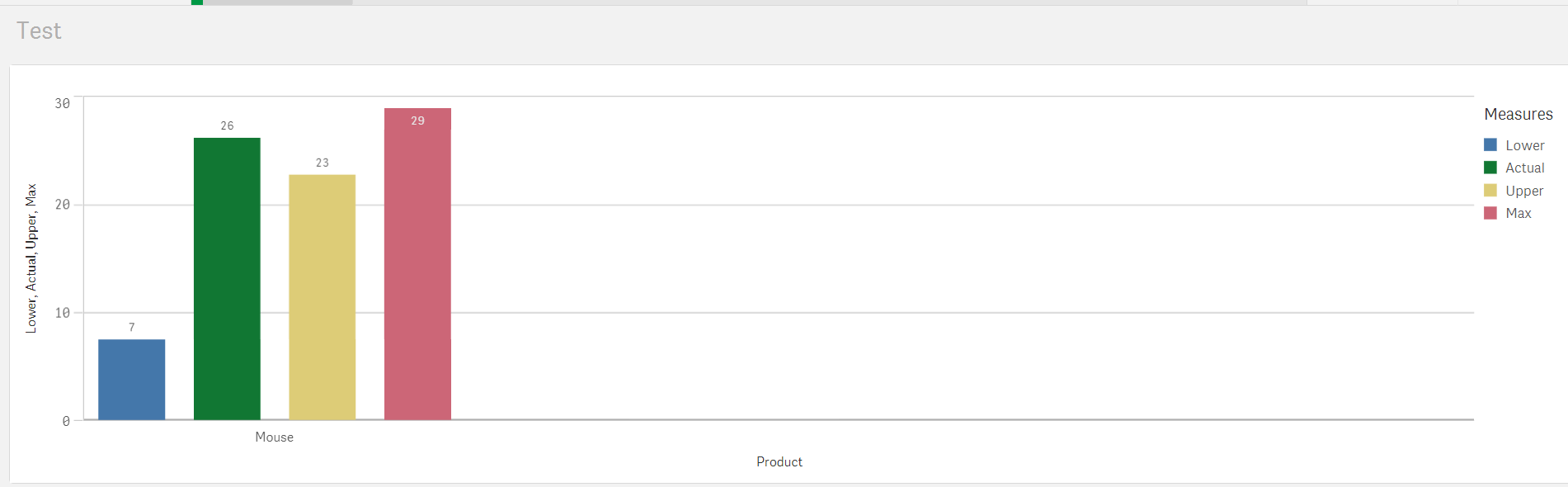Click the 26 value label above Actual bar
The image size is (1568, 487).
coord(227,125)
